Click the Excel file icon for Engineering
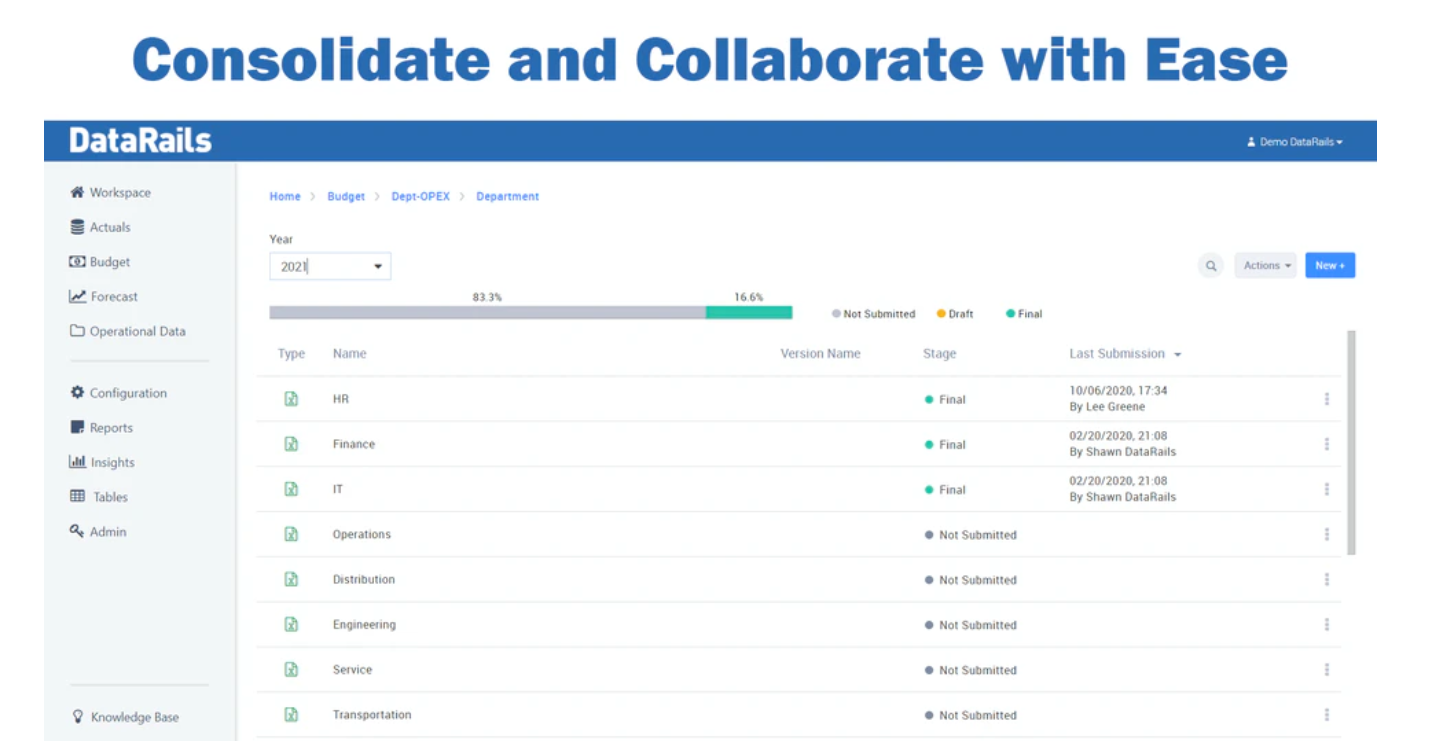 point(291,624)
